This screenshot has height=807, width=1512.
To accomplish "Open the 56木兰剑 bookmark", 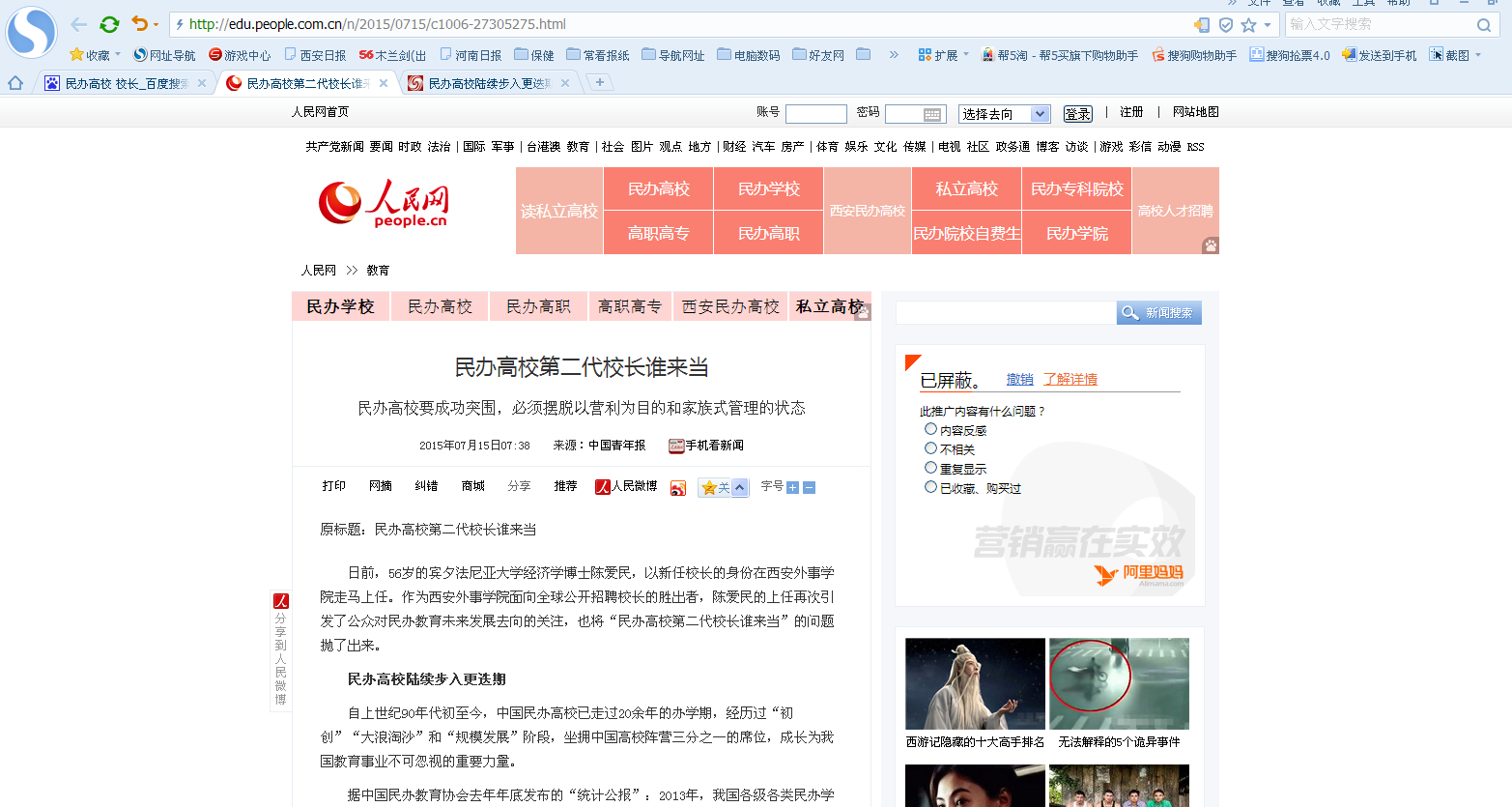I will [x=392, y=55].
